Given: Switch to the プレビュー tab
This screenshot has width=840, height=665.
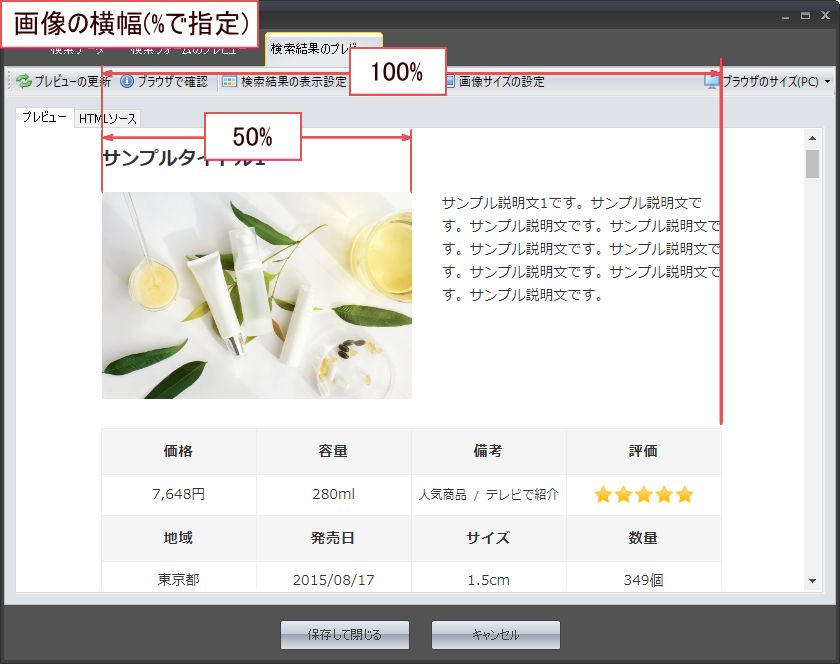Looking at the screenshot, I should [45, 118].
